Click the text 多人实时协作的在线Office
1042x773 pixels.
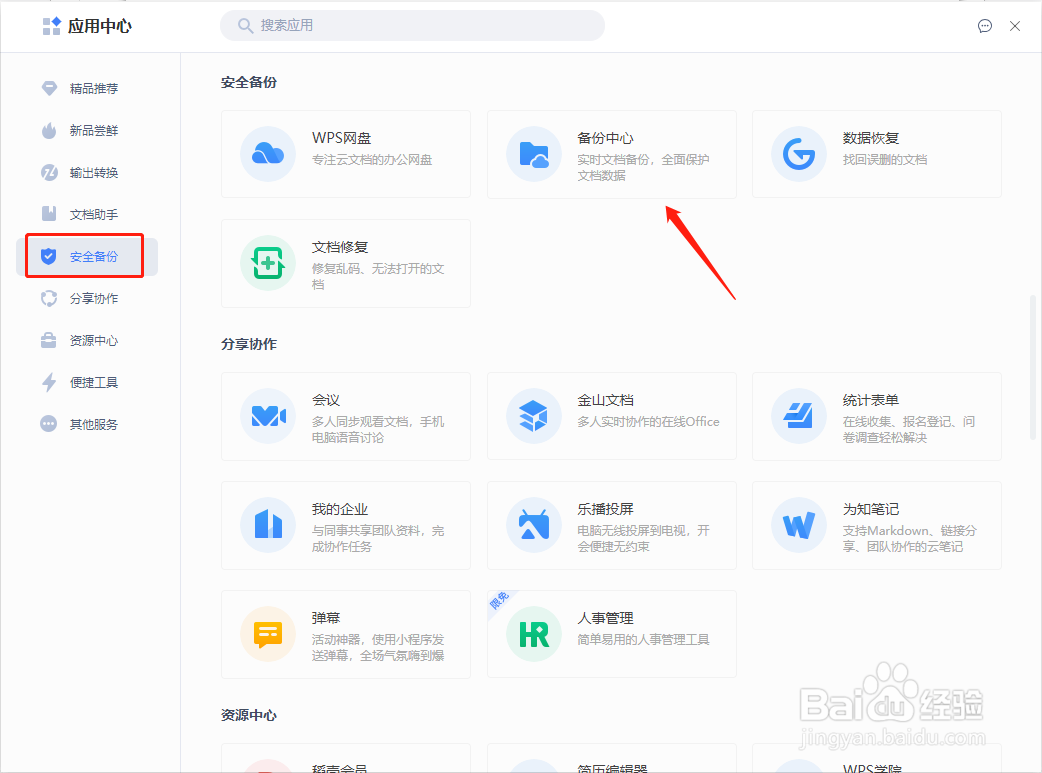649,421
